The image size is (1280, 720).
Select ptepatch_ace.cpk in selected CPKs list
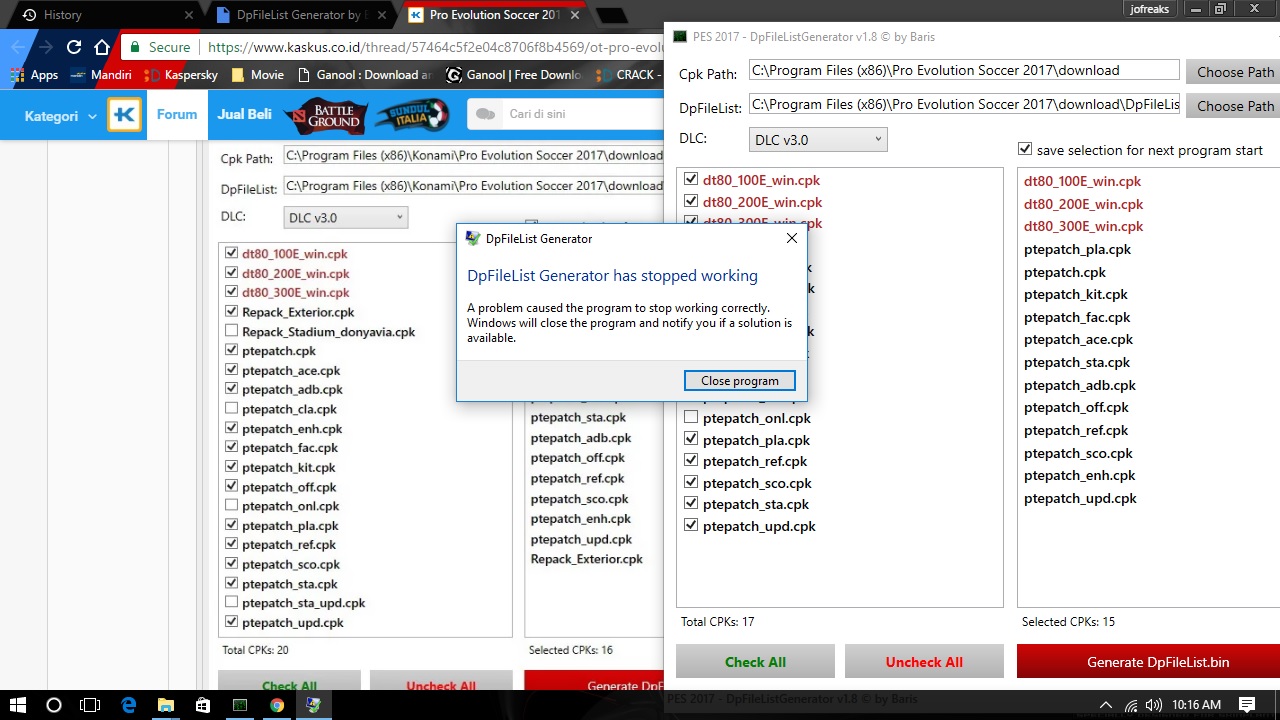coord(1078,339)
